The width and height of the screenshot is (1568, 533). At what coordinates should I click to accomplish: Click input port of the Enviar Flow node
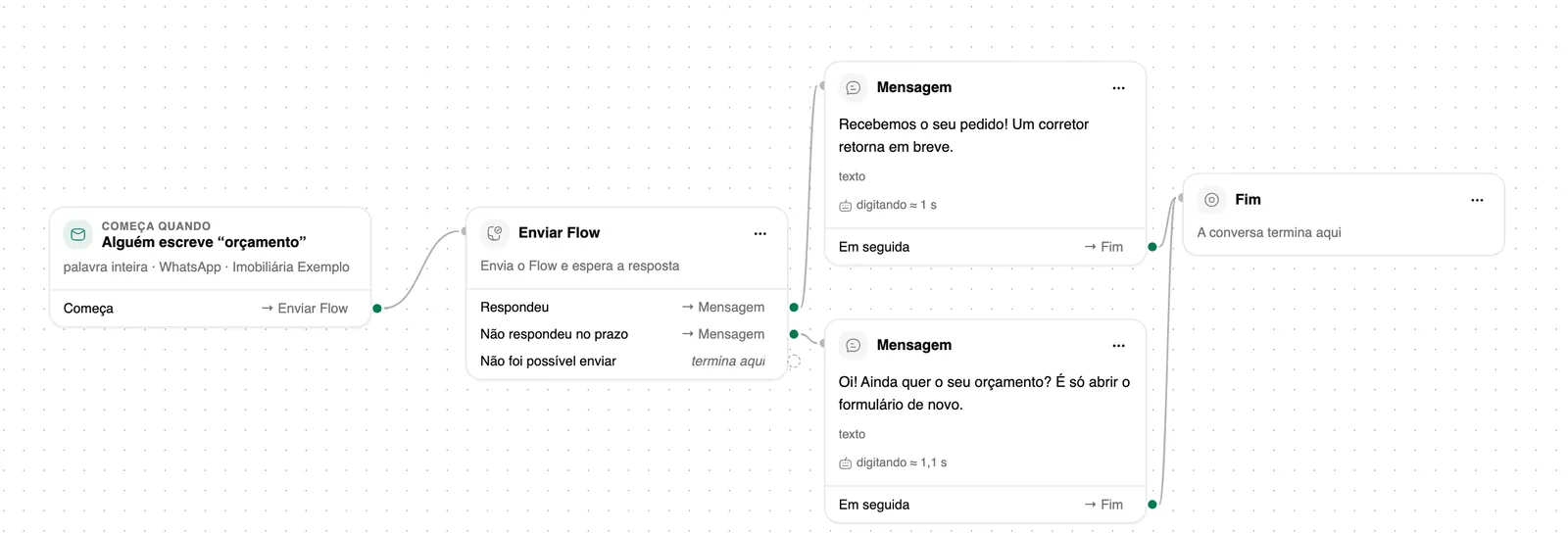tap(465, 232)
